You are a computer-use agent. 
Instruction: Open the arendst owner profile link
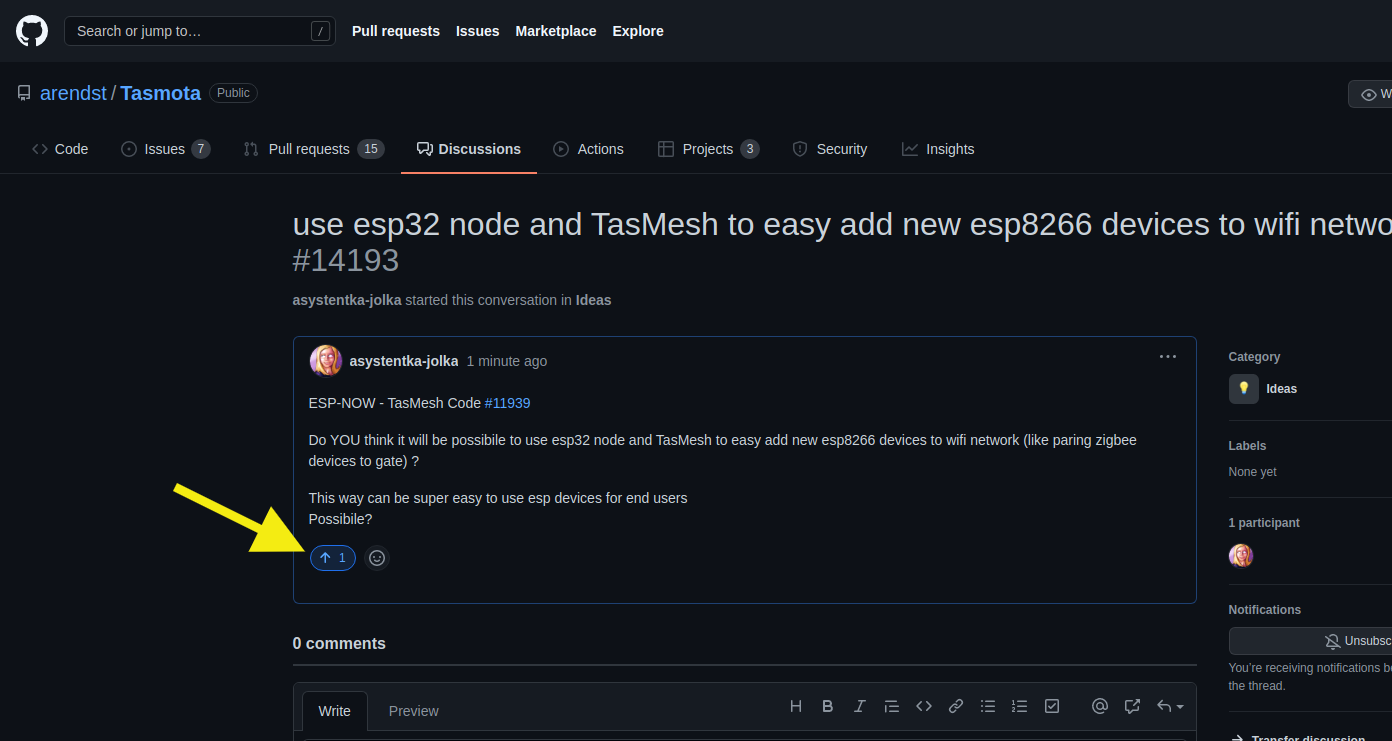[73, 93]
